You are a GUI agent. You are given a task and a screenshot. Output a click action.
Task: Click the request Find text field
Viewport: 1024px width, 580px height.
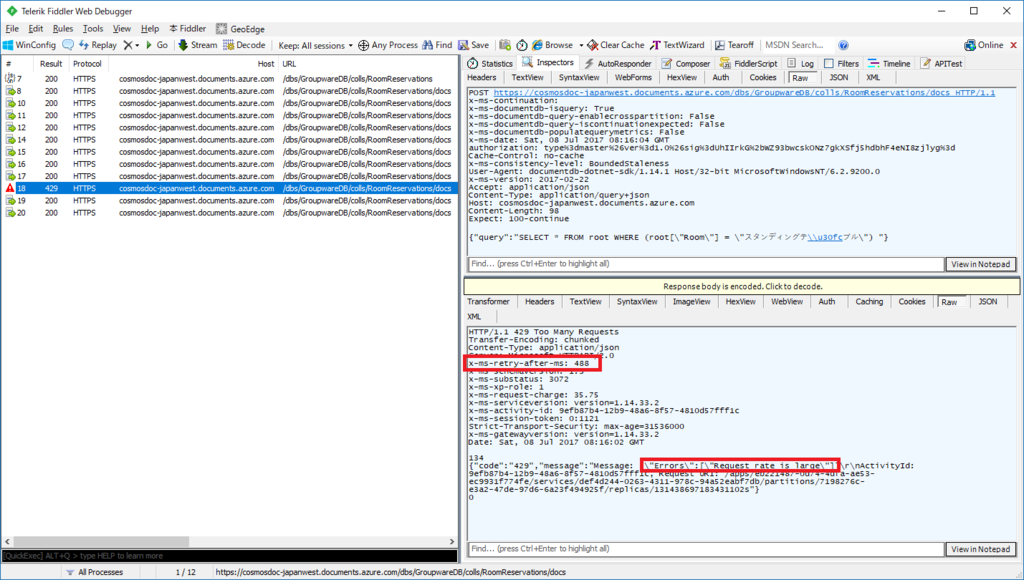click(706, 264)
